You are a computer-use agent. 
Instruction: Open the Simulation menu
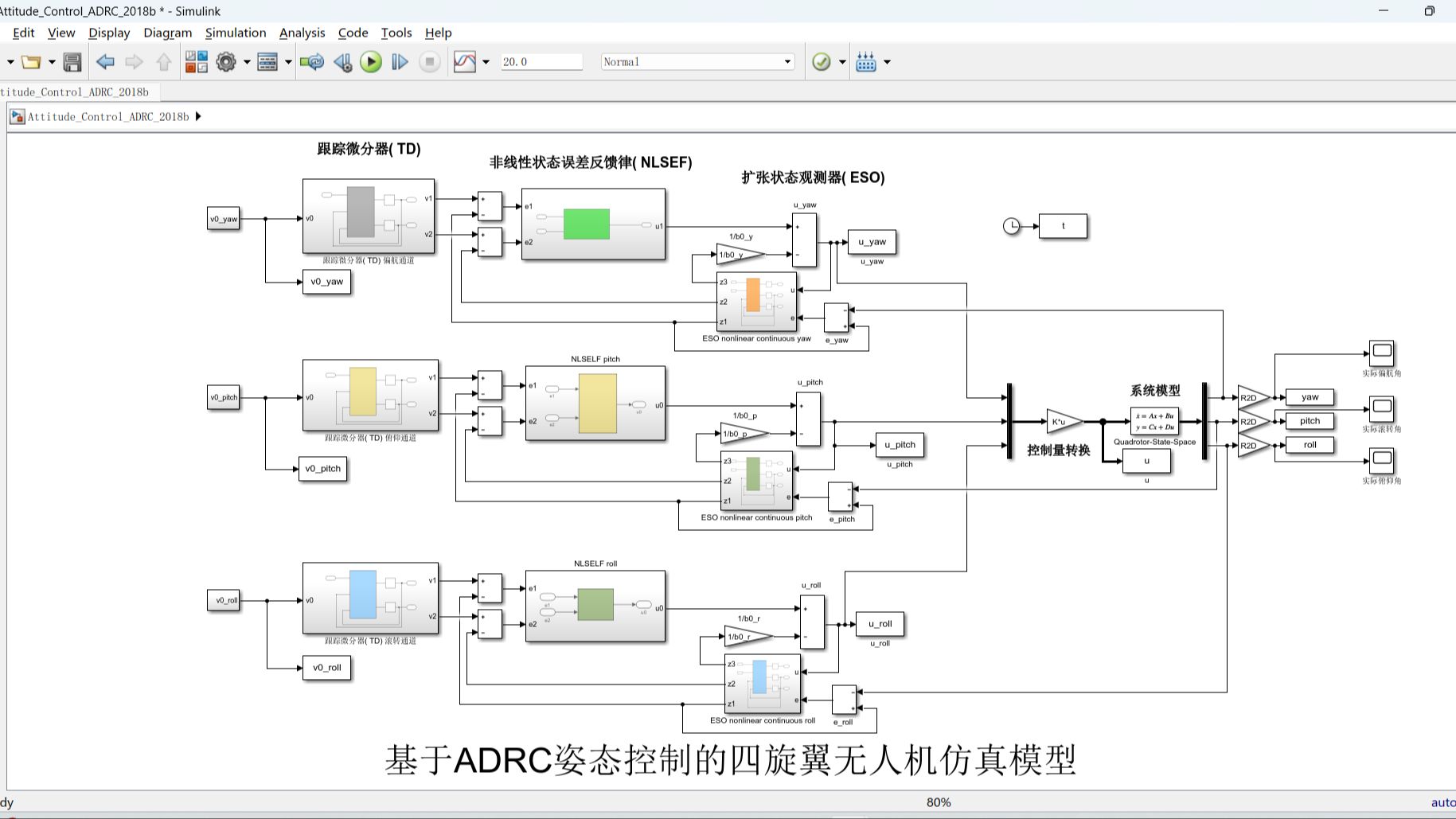point(236,33)
